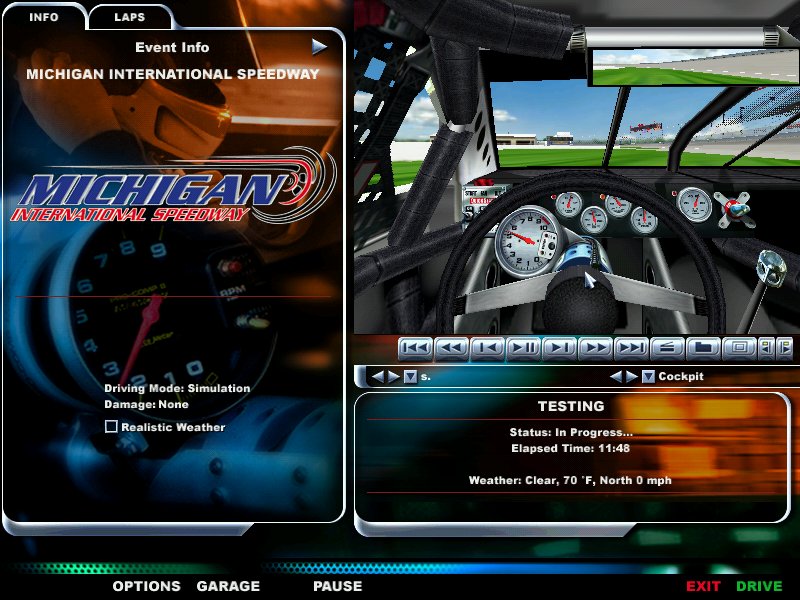
Task: Step forward one replay frame
Action: (x=559, y=348)
